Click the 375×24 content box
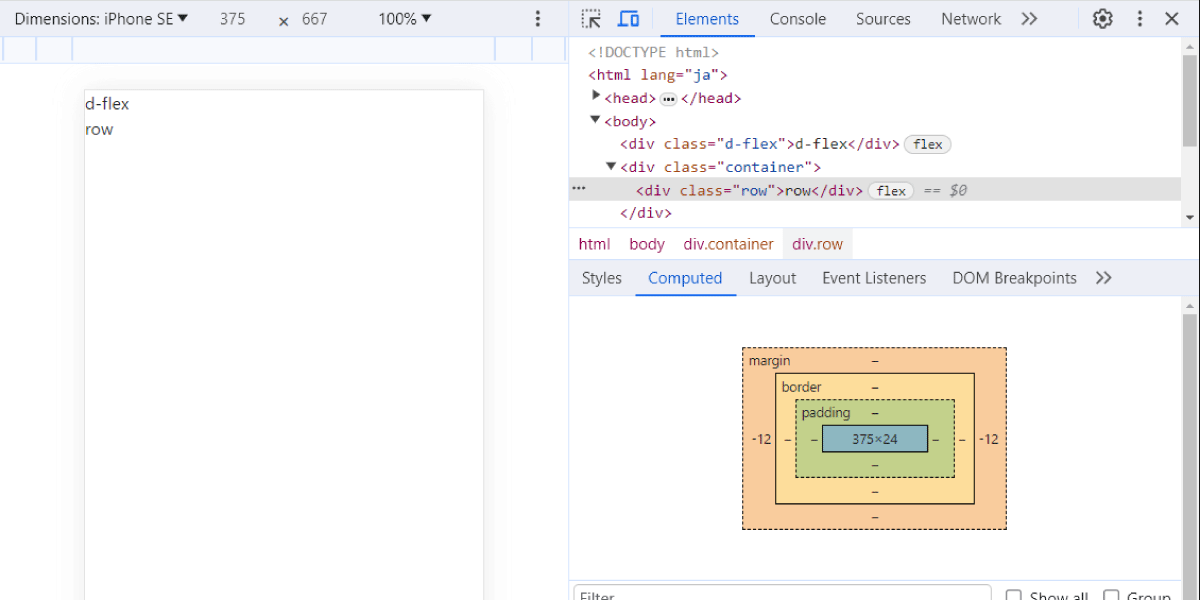 (x=875, y=439)
